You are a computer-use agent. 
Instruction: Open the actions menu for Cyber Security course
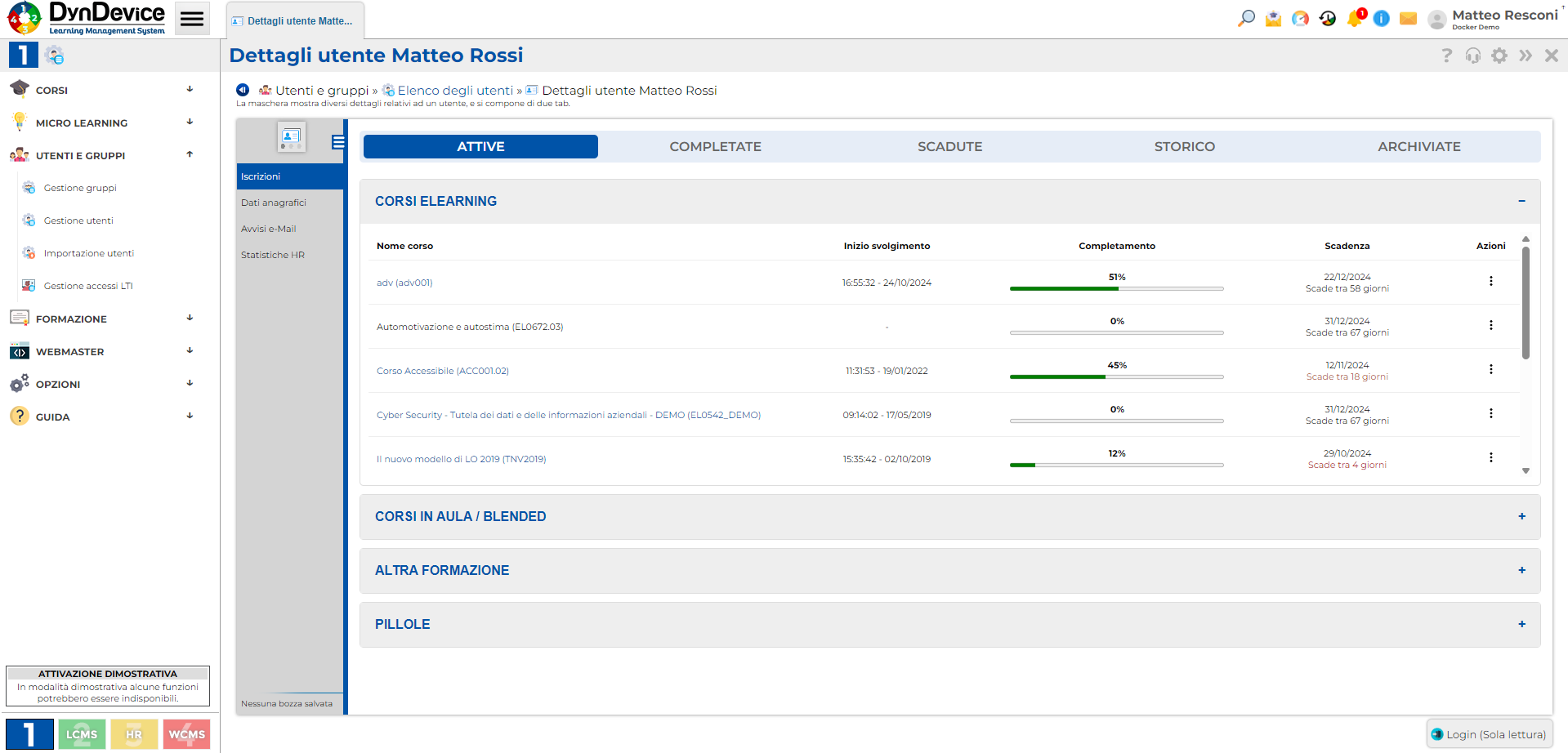tap(1491, 414)
